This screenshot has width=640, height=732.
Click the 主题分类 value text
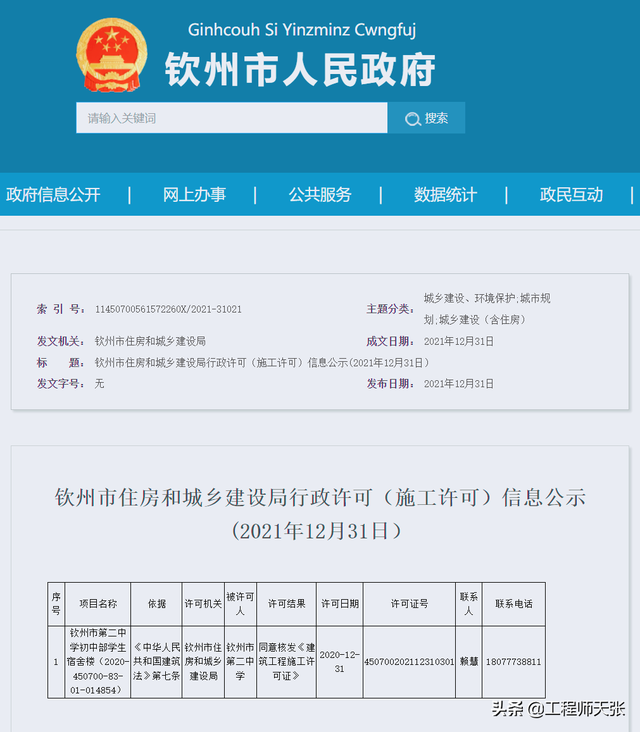tap(487, 309)
